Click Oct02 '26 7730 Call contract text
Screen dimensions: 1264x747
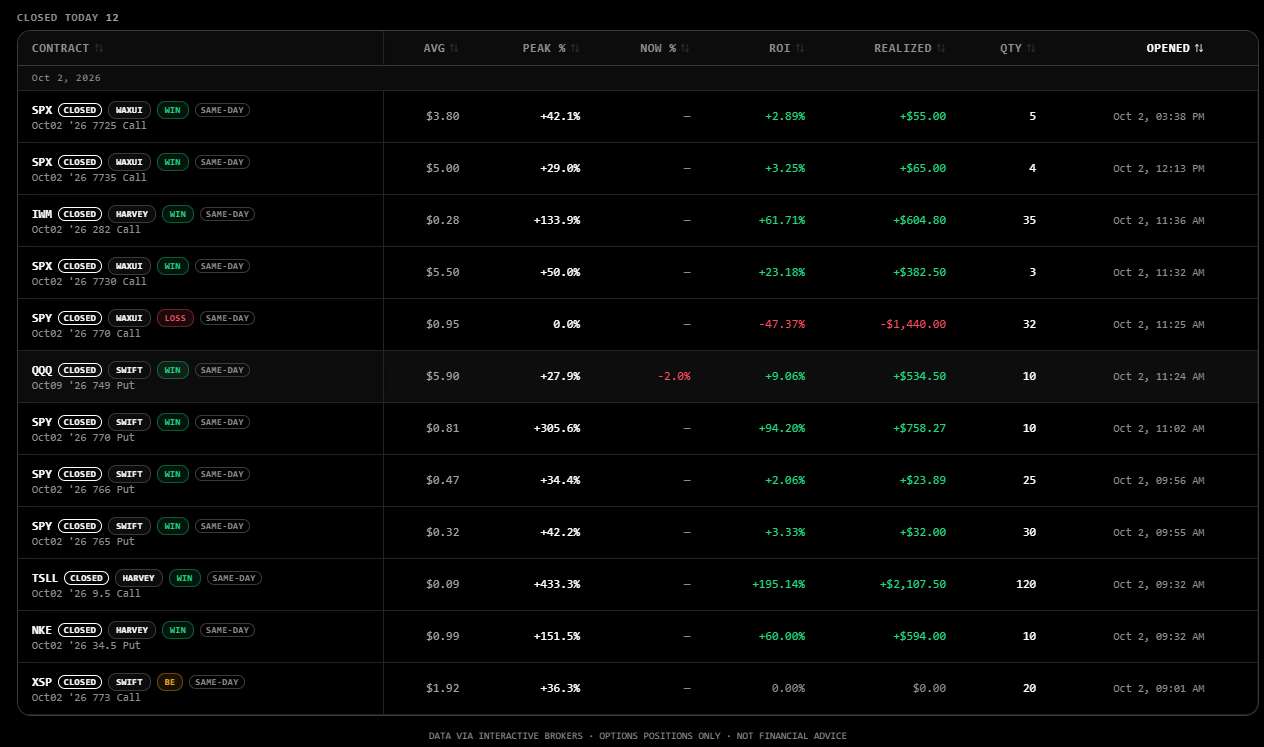(x=89, y=281)
